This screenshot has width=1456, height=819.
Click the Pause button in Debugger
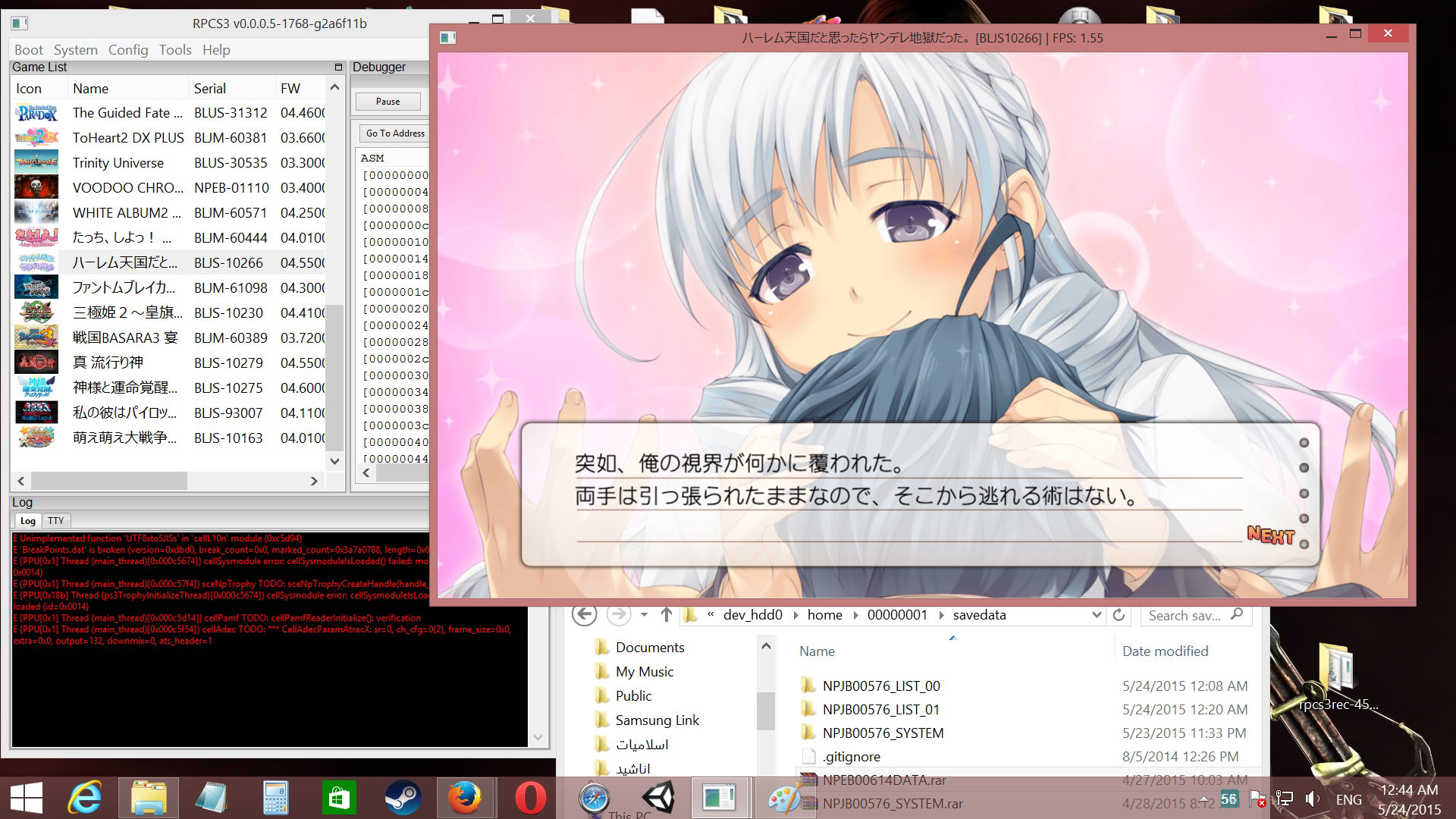tap(388, 102)
